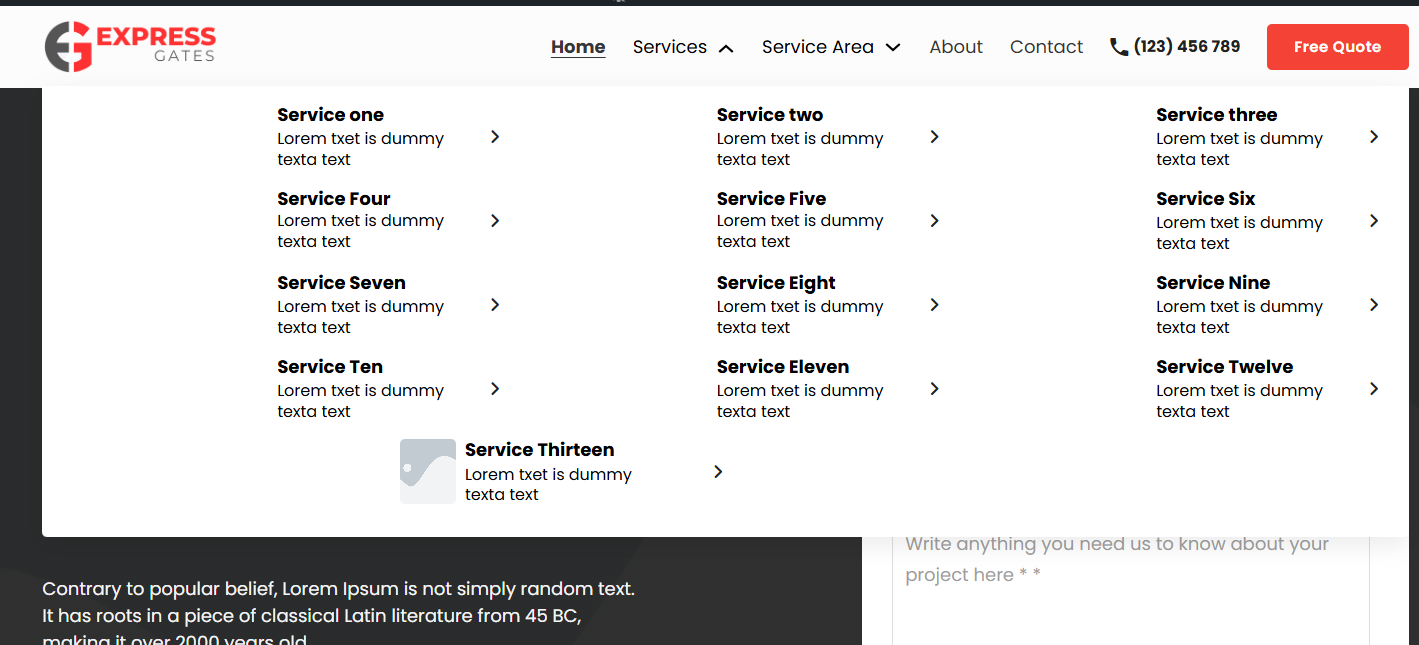Open the Service two link

[x=769, y=115]
